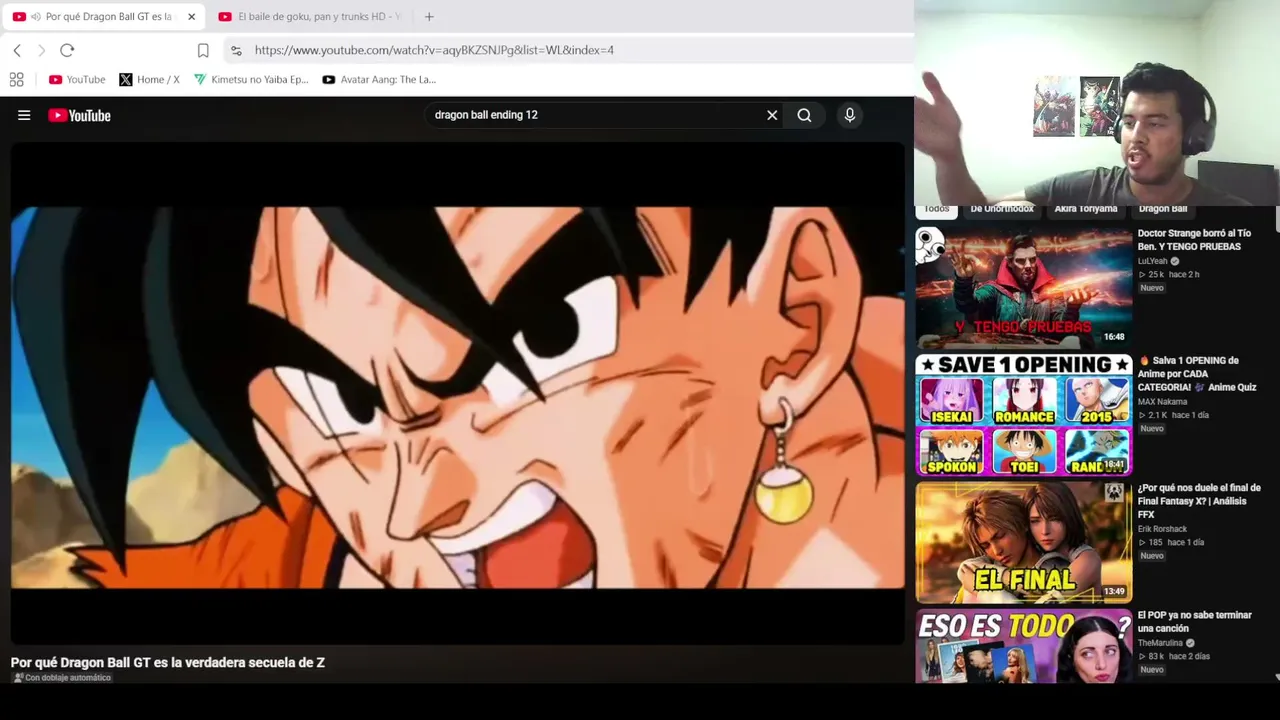This screenshot has width=1280, height=720.
Task: Reload the current page
Action: [67, 50]
